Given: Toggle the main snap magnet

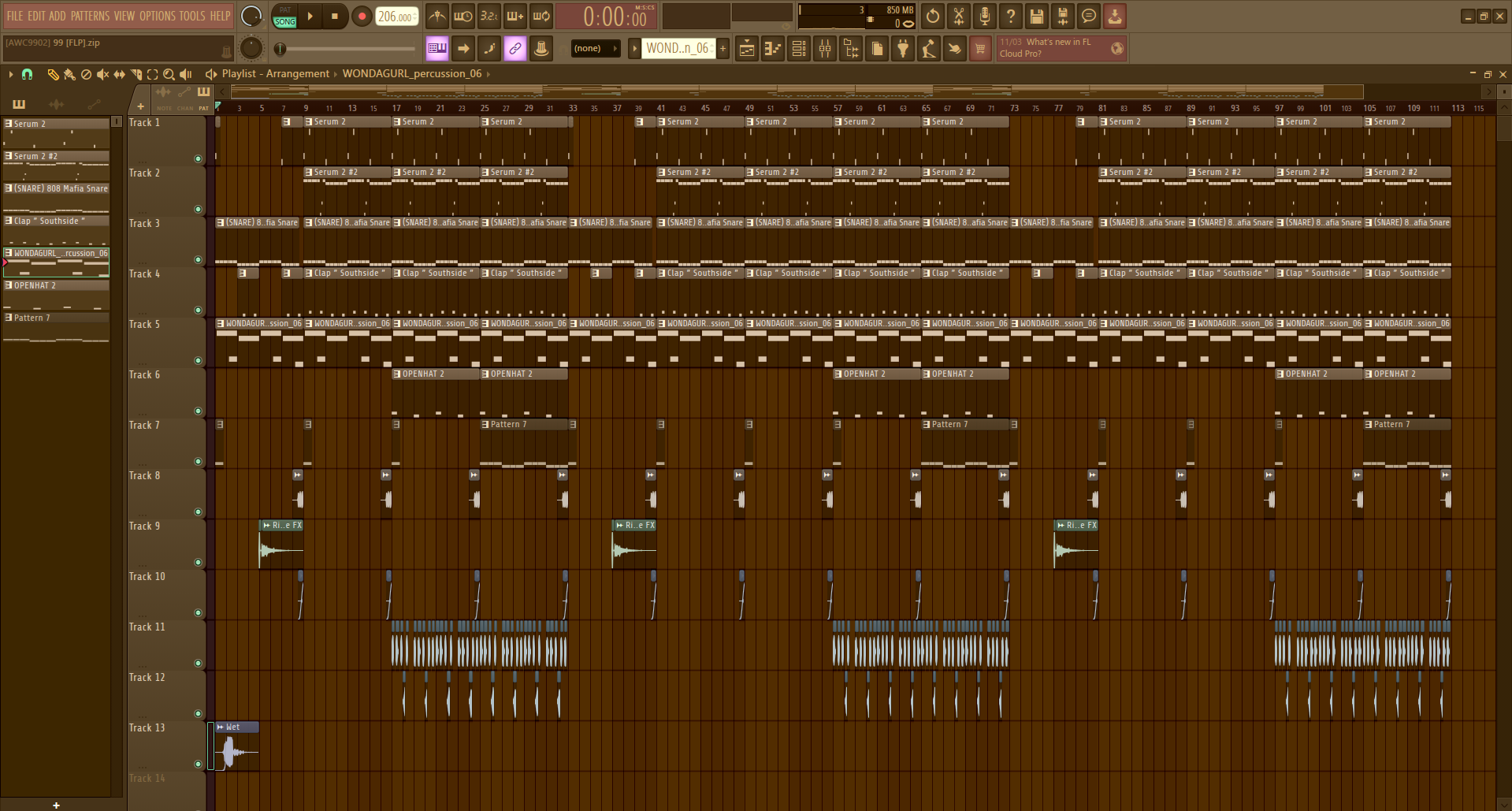Looking at the screenshot, I should point(27,74).
